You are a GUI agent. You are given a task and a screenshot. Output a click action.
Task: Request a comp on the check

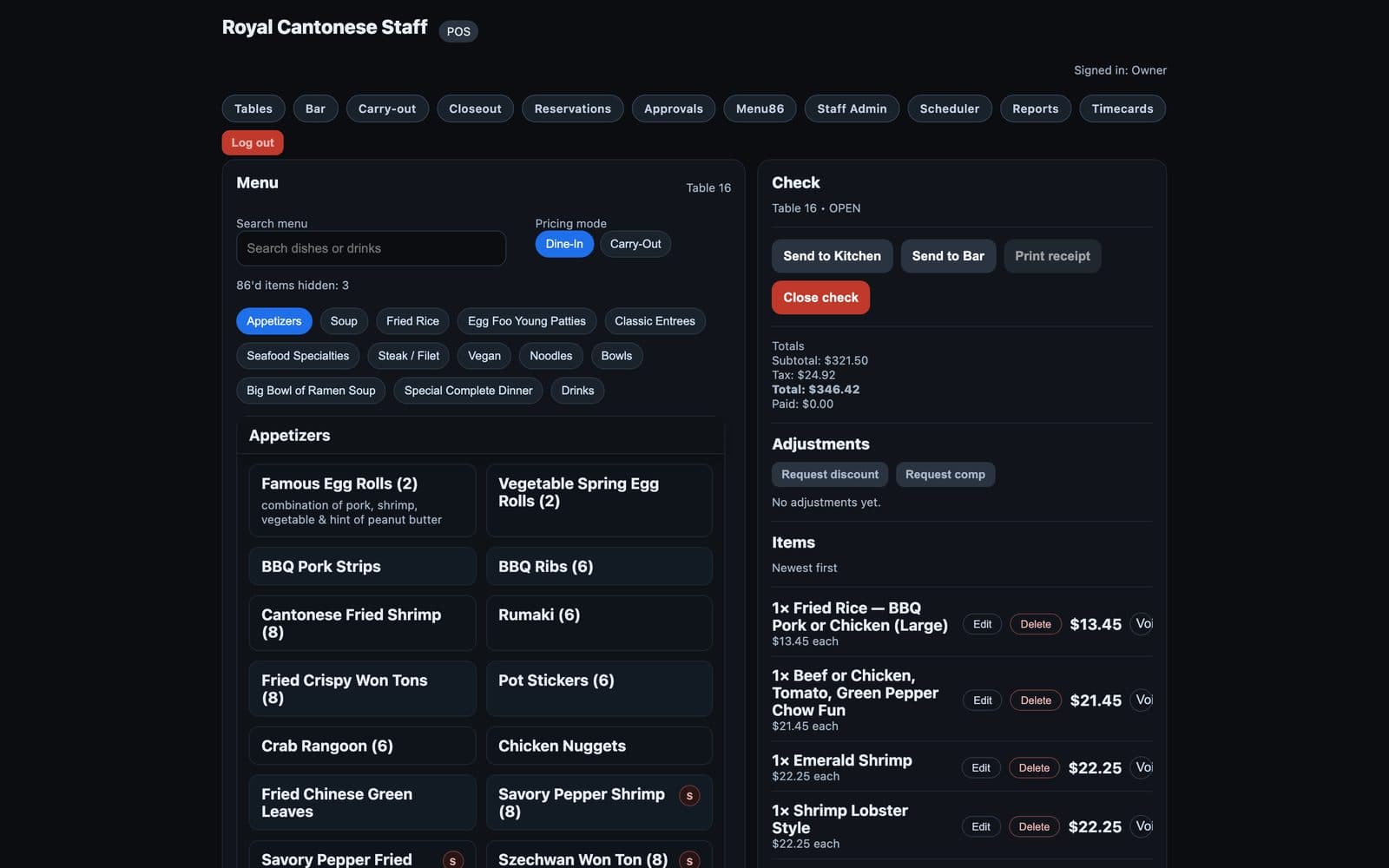945,474
